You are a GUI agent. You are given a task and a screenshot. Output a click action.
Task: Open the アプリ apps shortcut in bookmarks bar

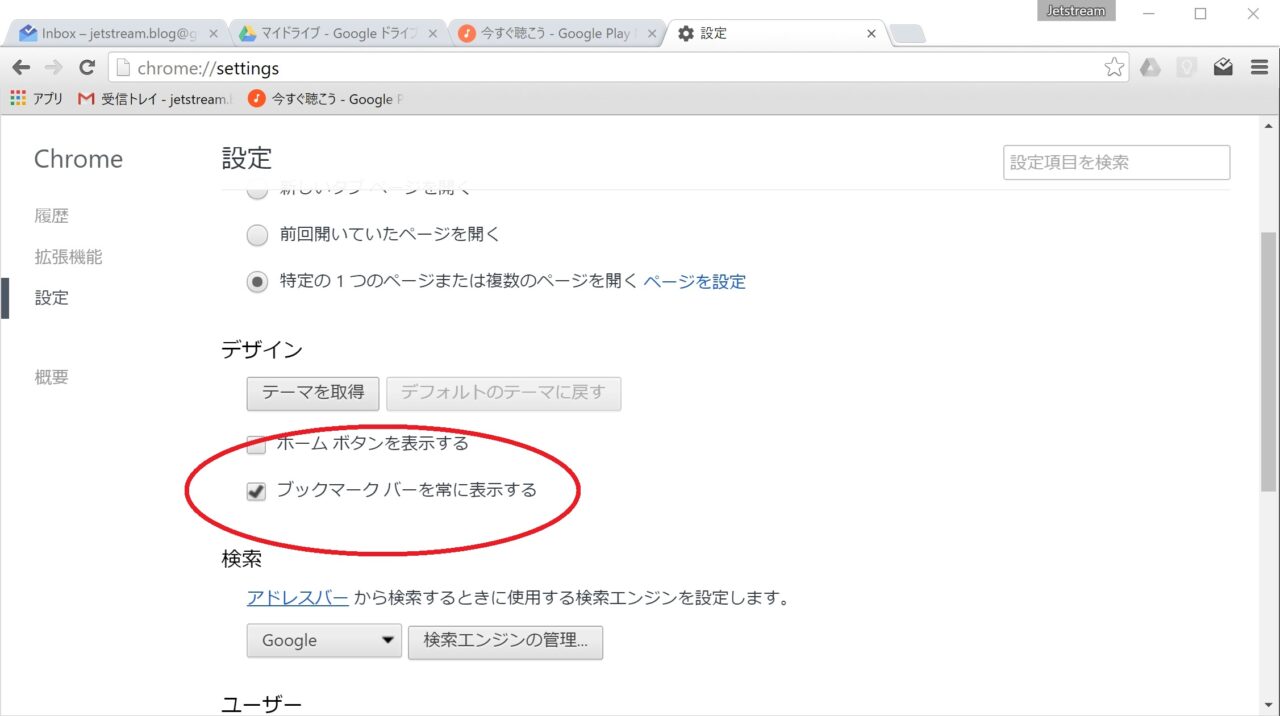[x=36, y=99]
